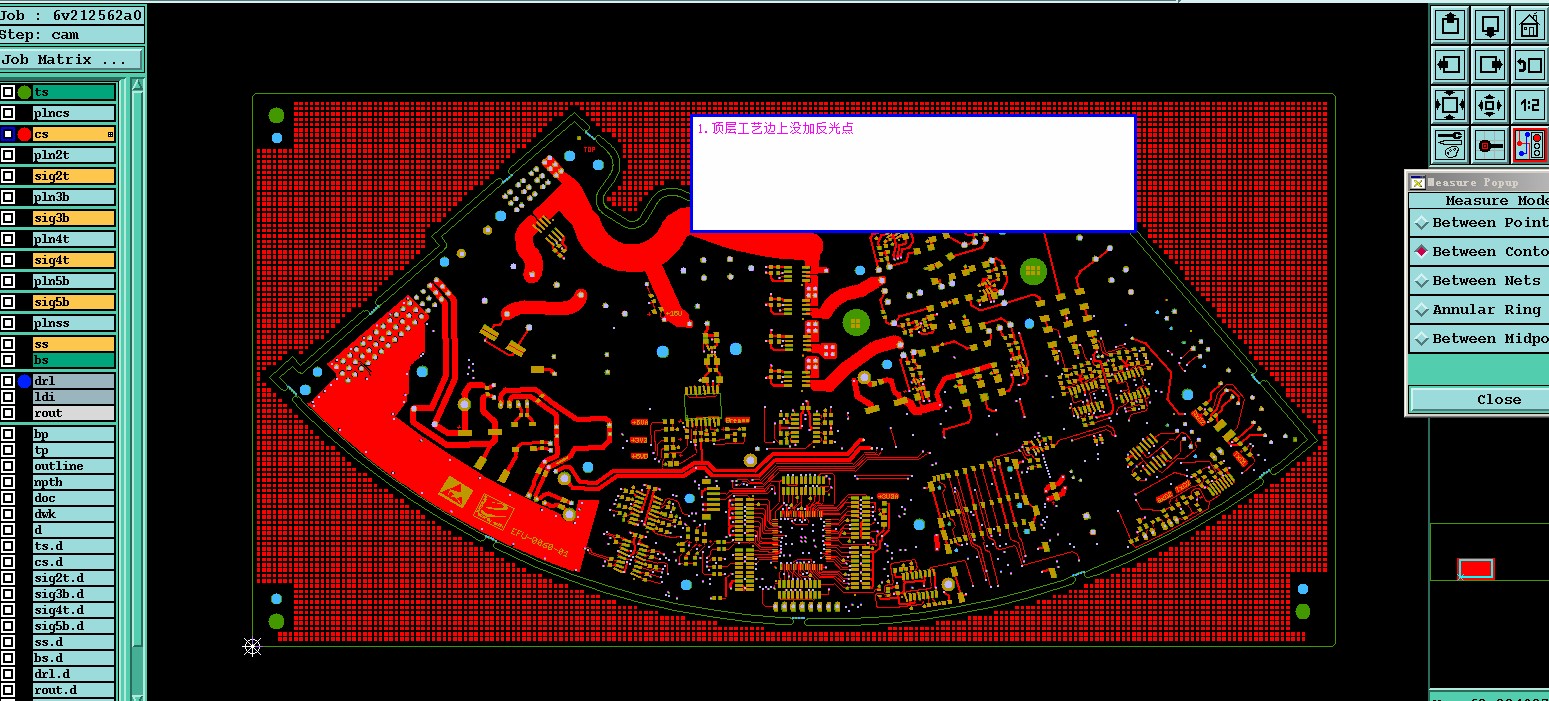Click the zoom-out arrows icon
1549x701 pixels.
pos(1450,104)
